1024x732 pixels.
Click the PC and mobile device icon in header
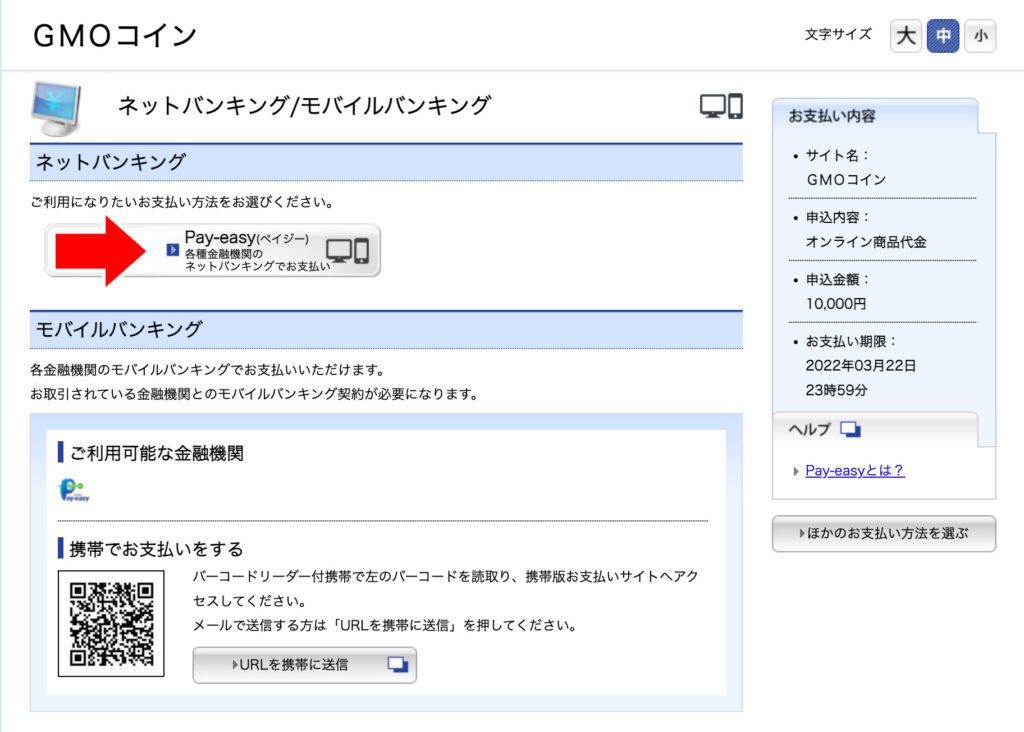(721, 106)
